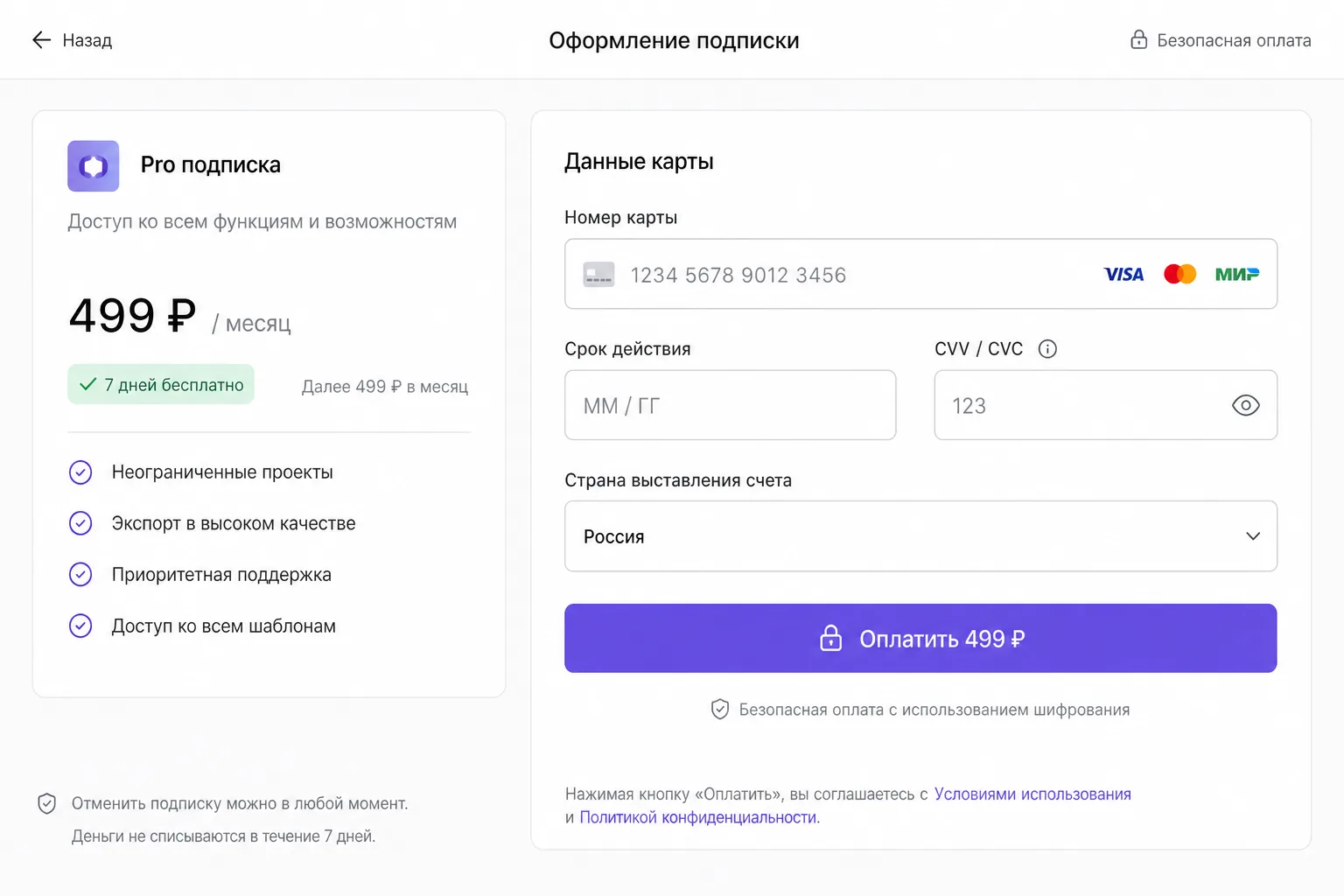The image size is (1344, 896).
Task: Click the text Доступ ко всем функциям и возможностям
Action: coord(262,222)
